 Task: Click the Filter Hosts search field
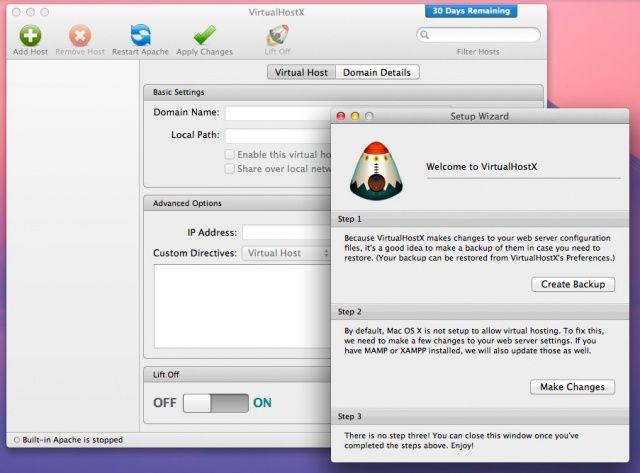click(x=479, y=35)
